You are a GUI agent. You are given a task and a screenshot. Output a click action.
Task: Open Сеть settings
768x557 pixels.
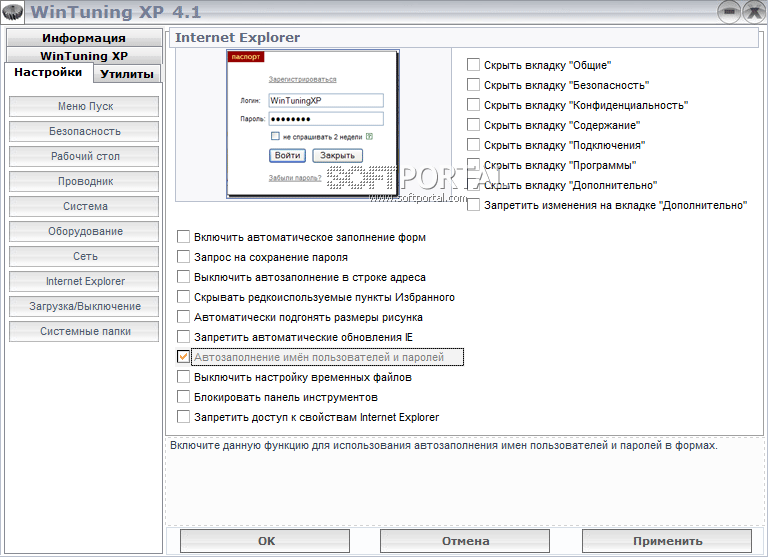(84, 256)
